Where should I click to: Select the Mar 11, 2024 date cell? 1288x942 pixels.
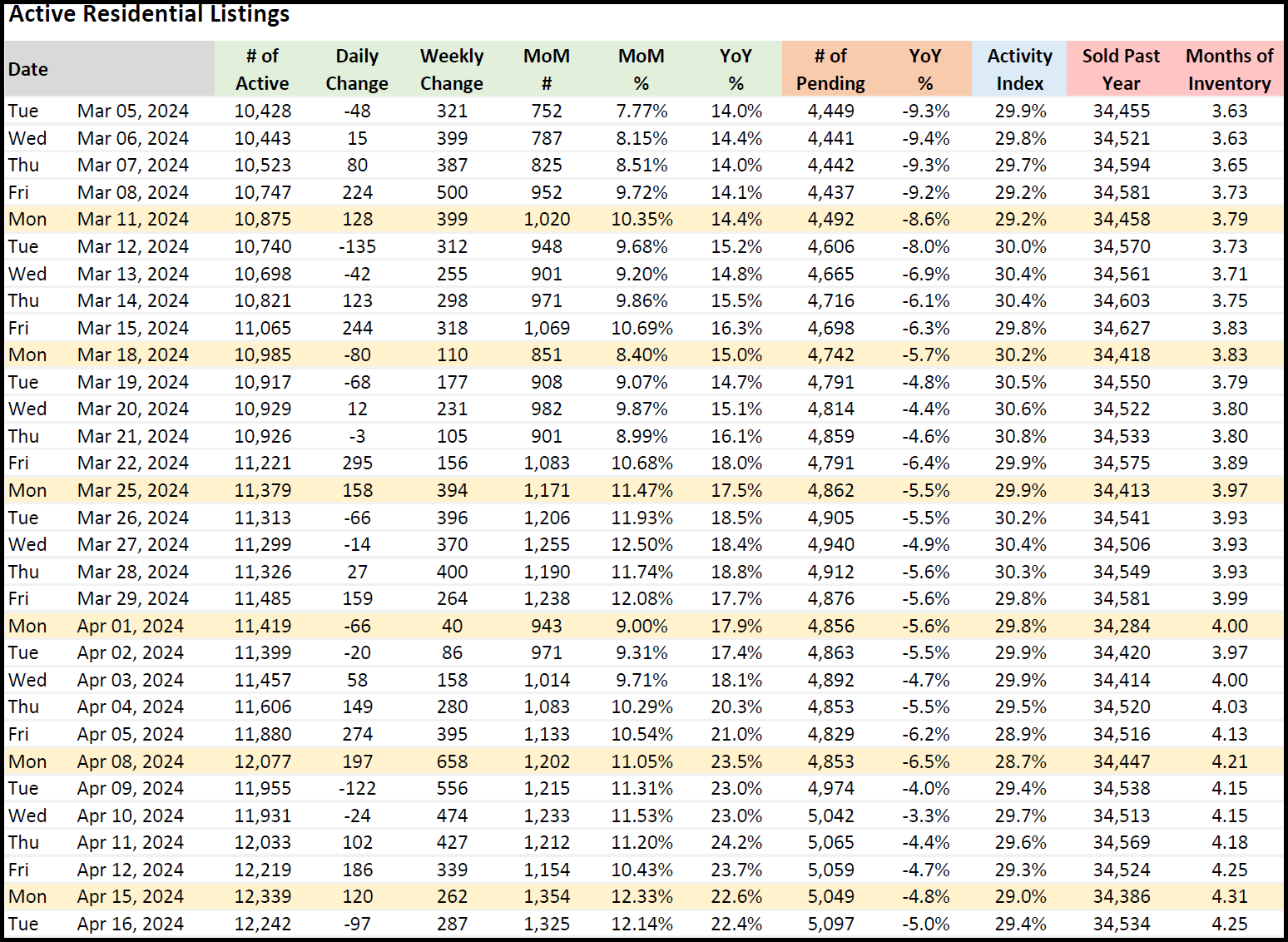pos(133,219)
